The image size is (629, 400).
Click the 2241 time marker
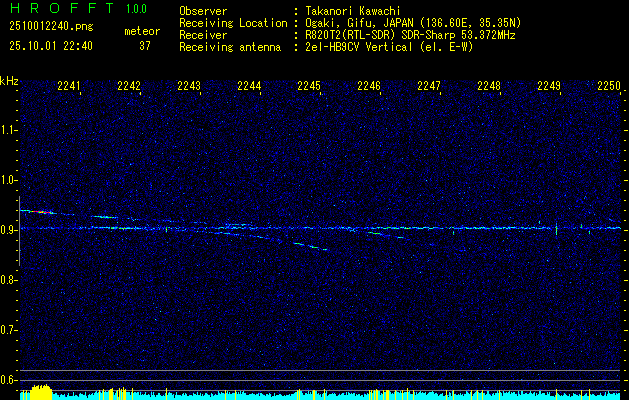pos(69,85)
